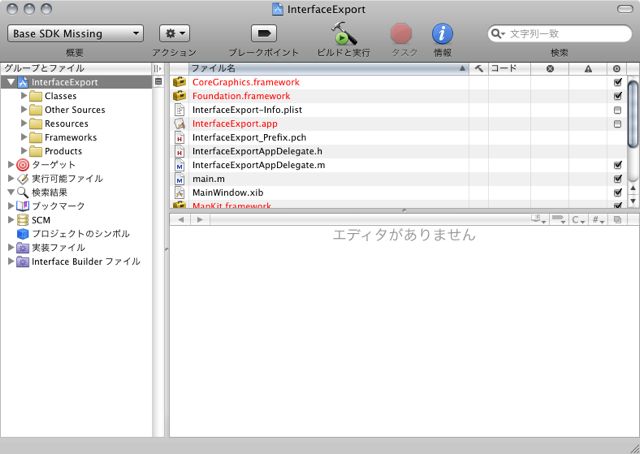The image size is (640, 454).
Task: Select the Resources folder icon
Action: click(36, 124)
